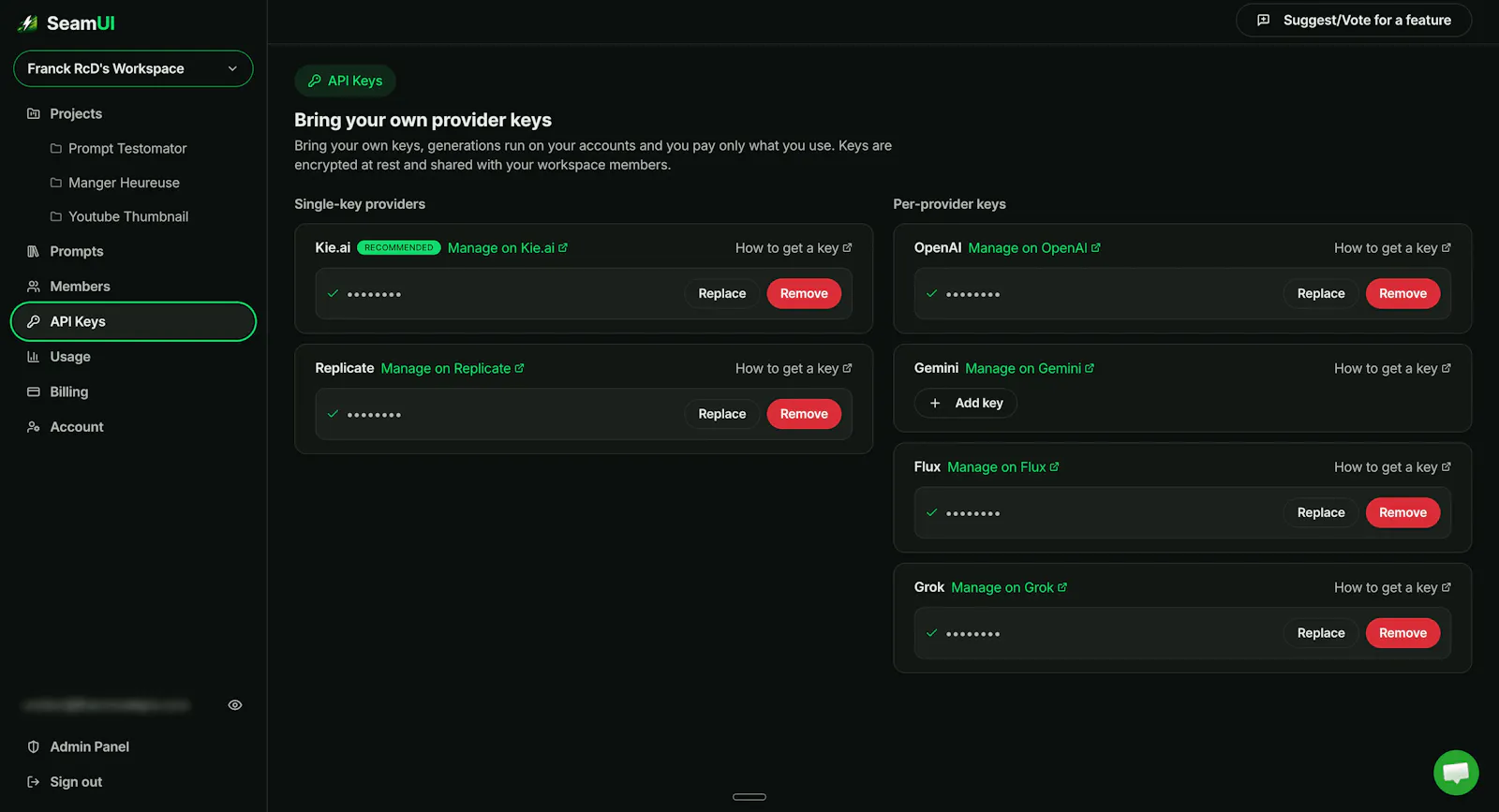1499x812 pixels.
Task: Remove the Flux key
Action: coord(1403,512)
